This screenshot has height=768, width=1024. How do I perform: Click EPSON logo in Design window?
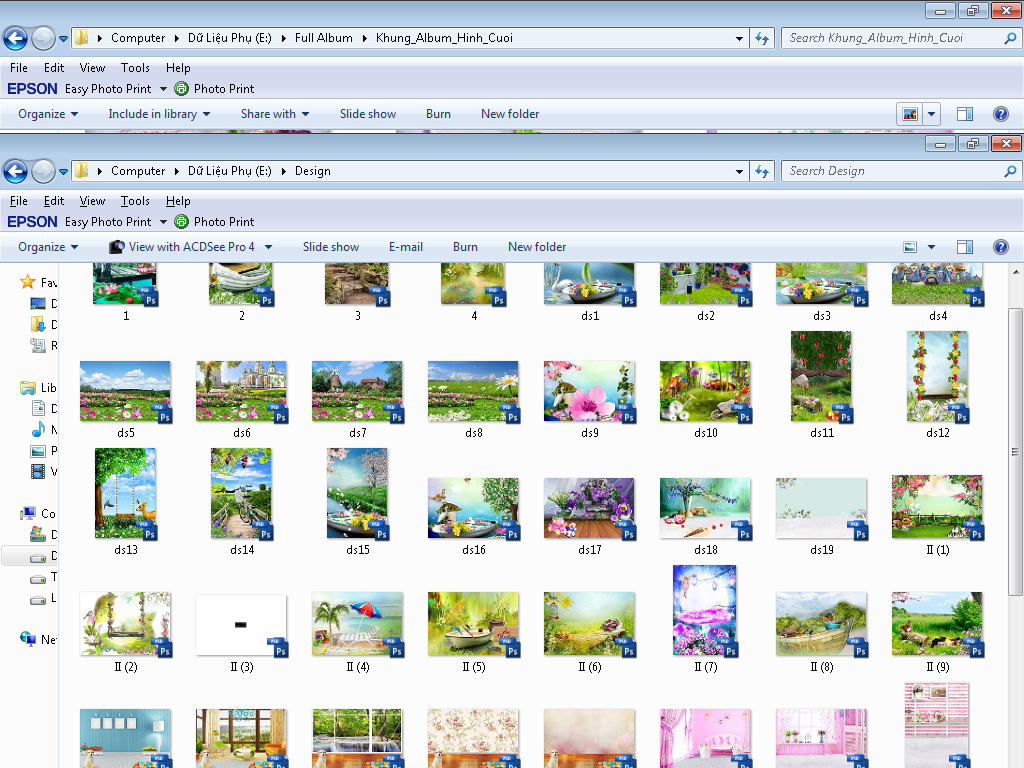pos(33,221)
